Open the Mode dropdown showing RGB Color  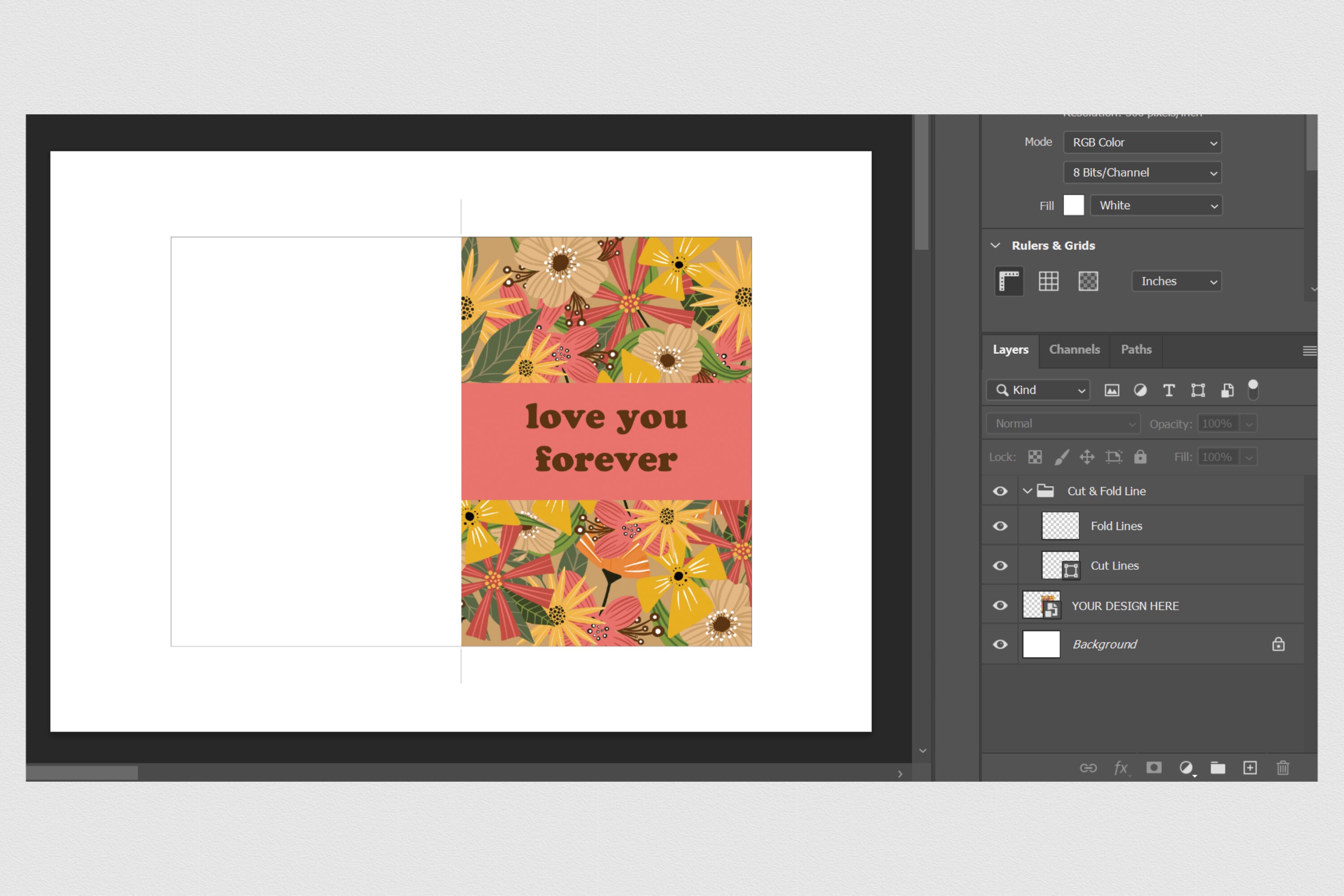[x=1142, y=142]
